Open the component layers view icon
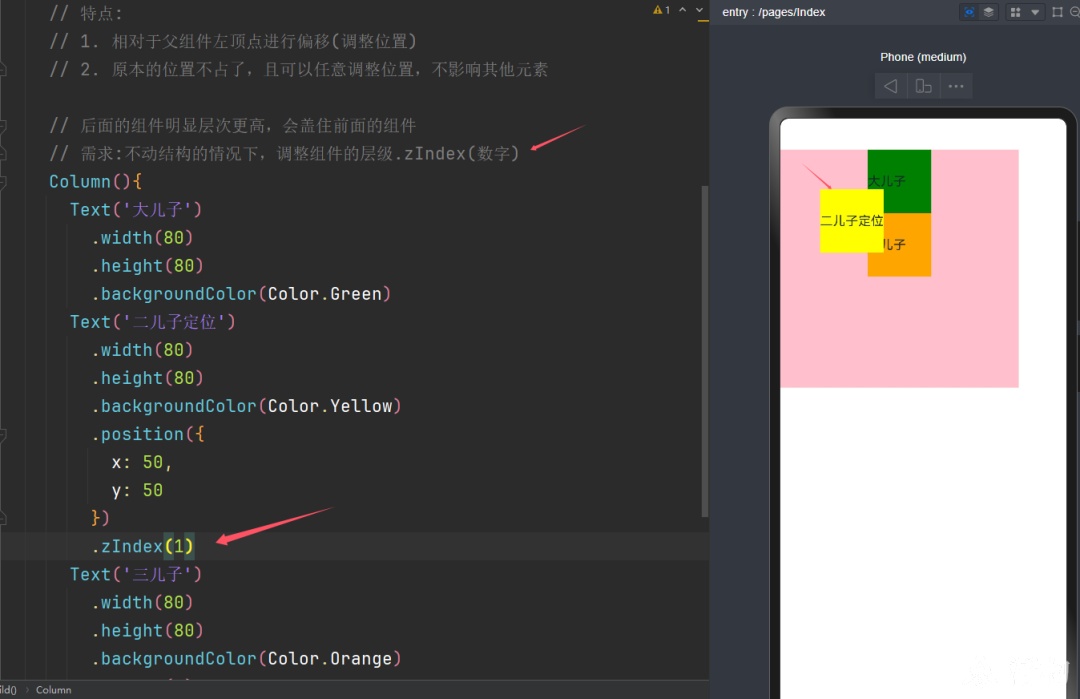Screen dimensions: 1080x699 988,12
